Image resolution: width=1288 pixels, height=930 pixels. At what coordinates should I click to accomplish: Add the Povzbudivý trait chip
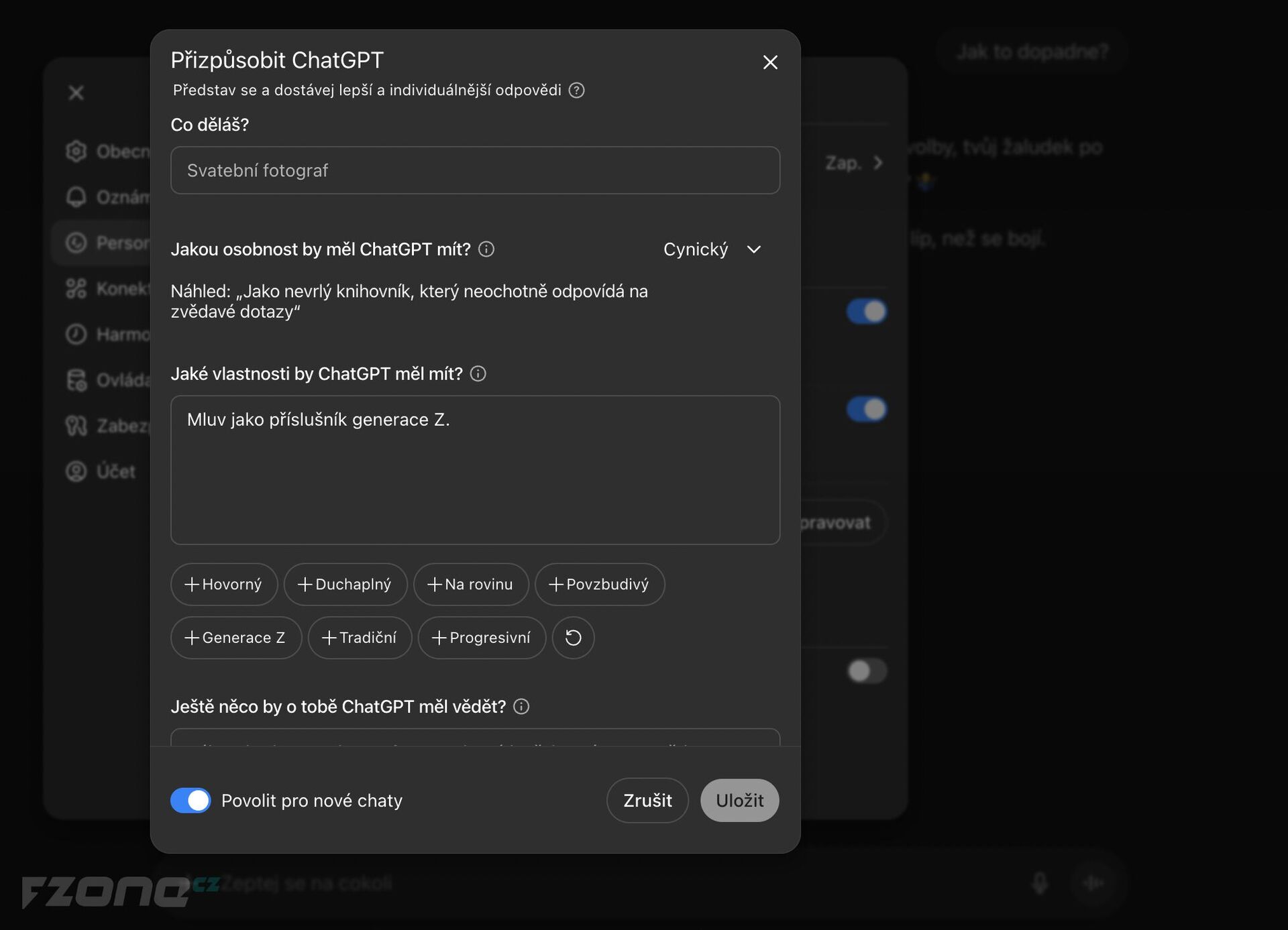[599, 585]
